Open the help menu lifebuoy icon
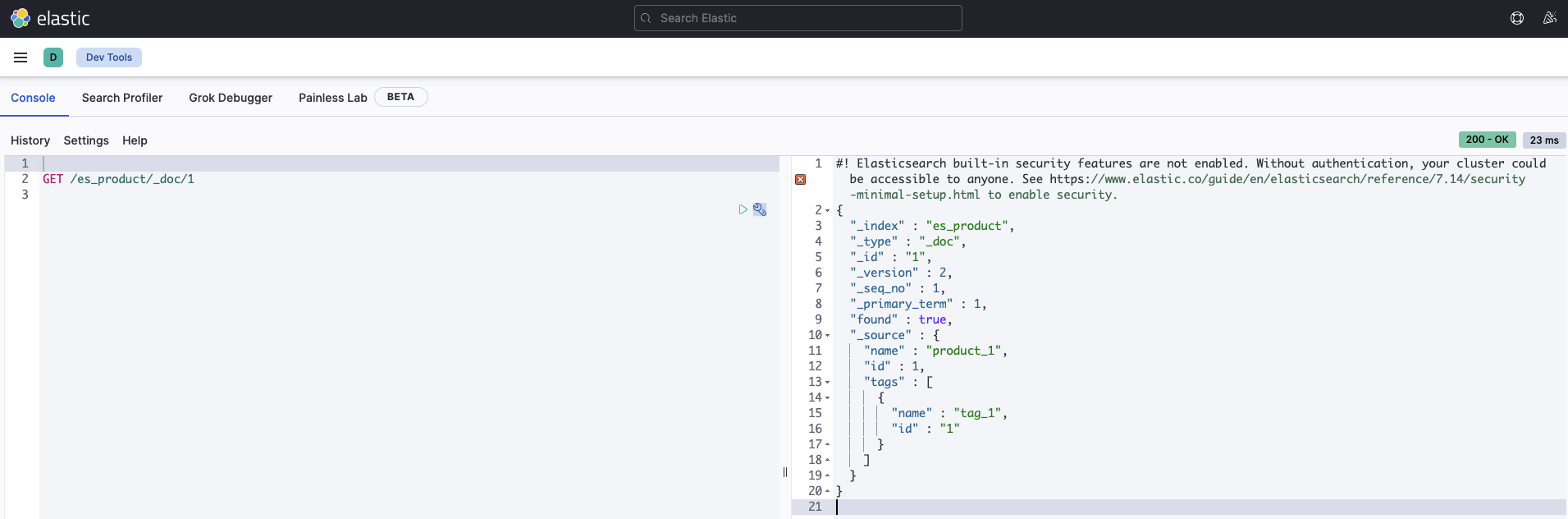 pos(1517,18)
